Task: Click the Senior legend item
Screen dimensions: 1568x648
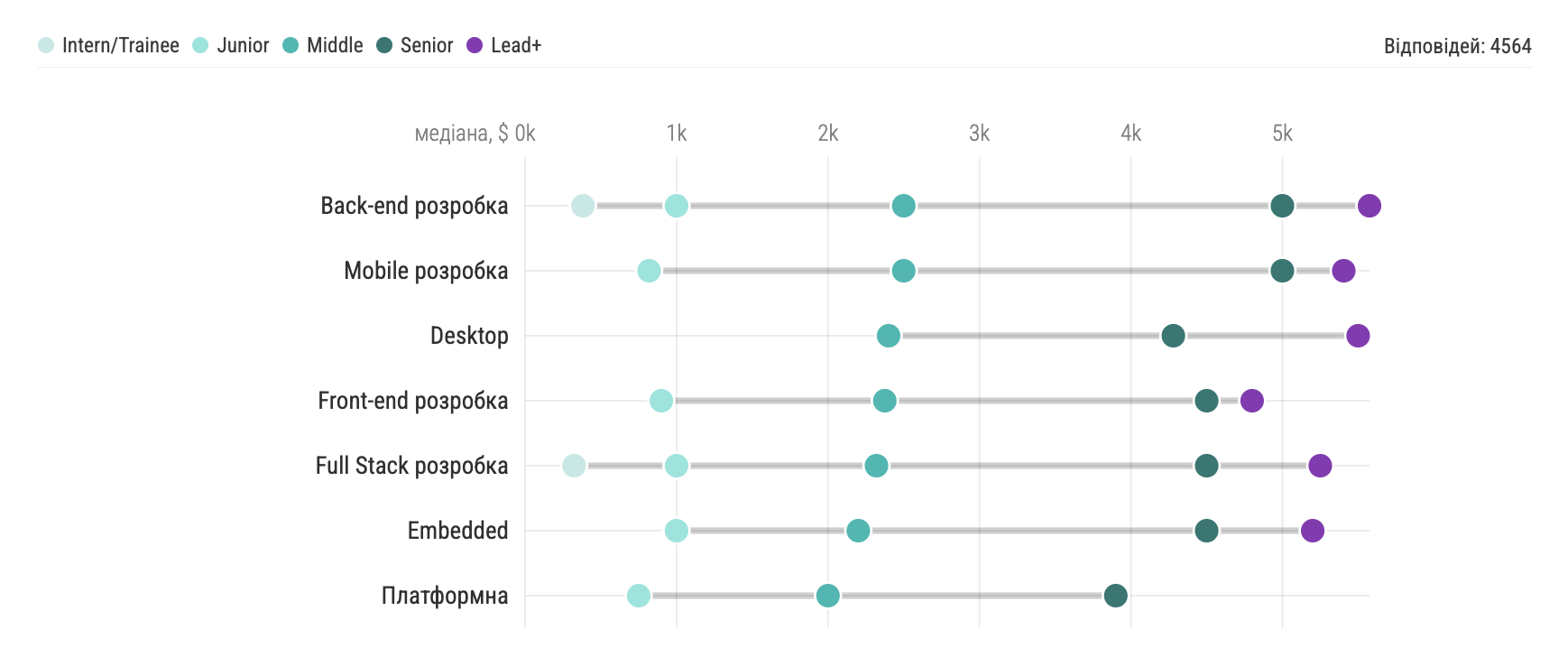Action: click(x=415, y=45)
